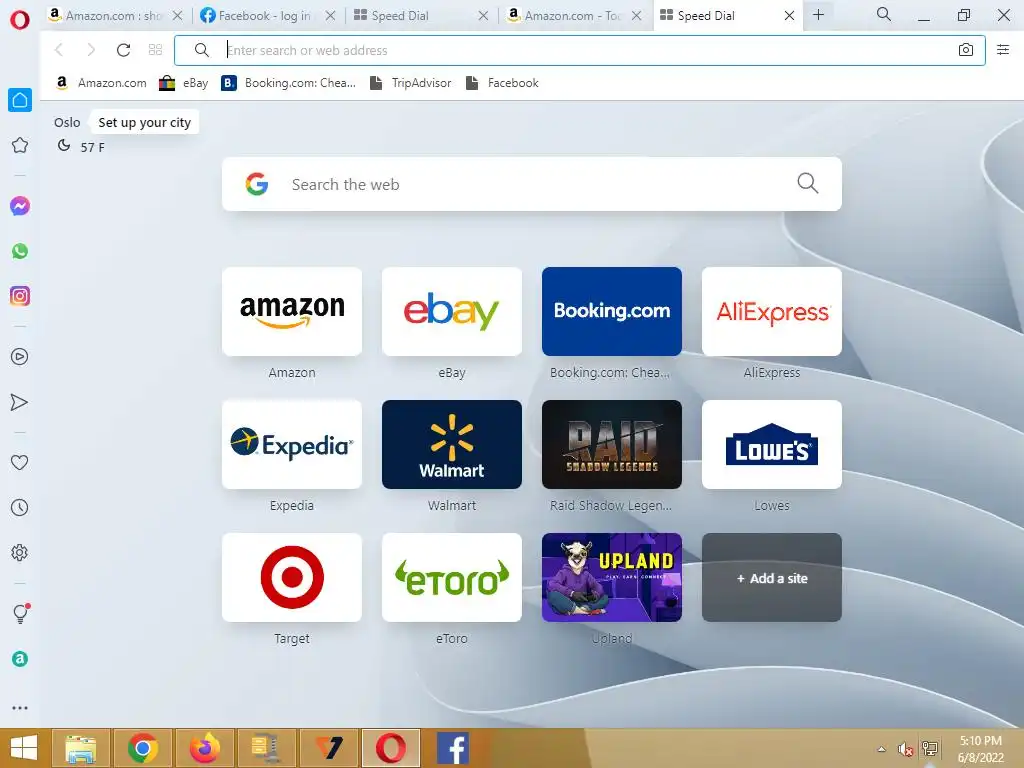This screenshot has height=768, width=1024.
Task: Open the Amazon speed dial tile
Action: tap(292, 312)
